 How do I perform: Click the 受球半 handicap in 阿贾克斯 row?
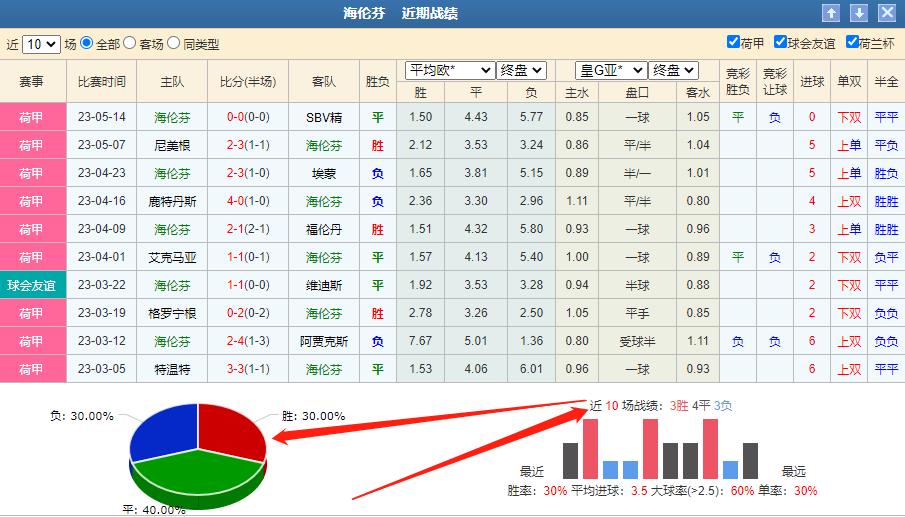(x=637, y=342)
